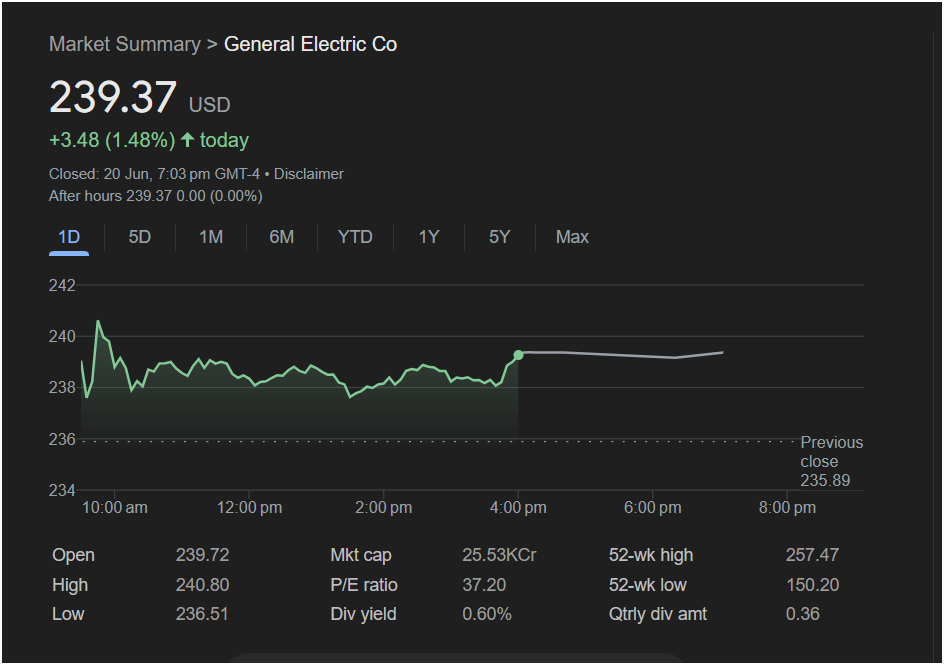Click the General Electric Co title
Screen dimensions: 944x665
[x=310, y=44]
